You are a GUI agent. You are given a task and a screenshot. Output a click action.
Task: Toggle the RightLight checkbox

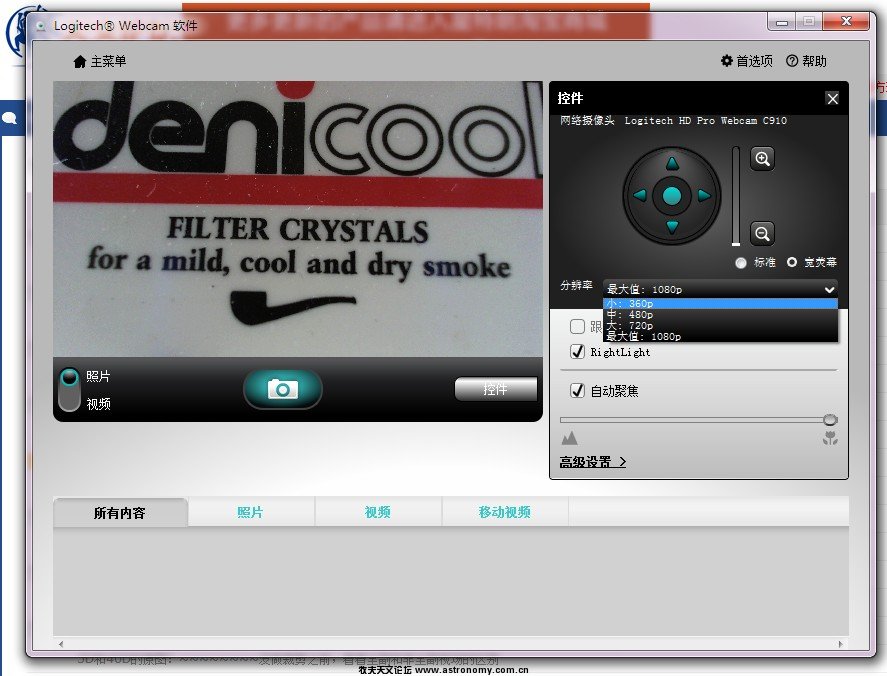point(577,351)
